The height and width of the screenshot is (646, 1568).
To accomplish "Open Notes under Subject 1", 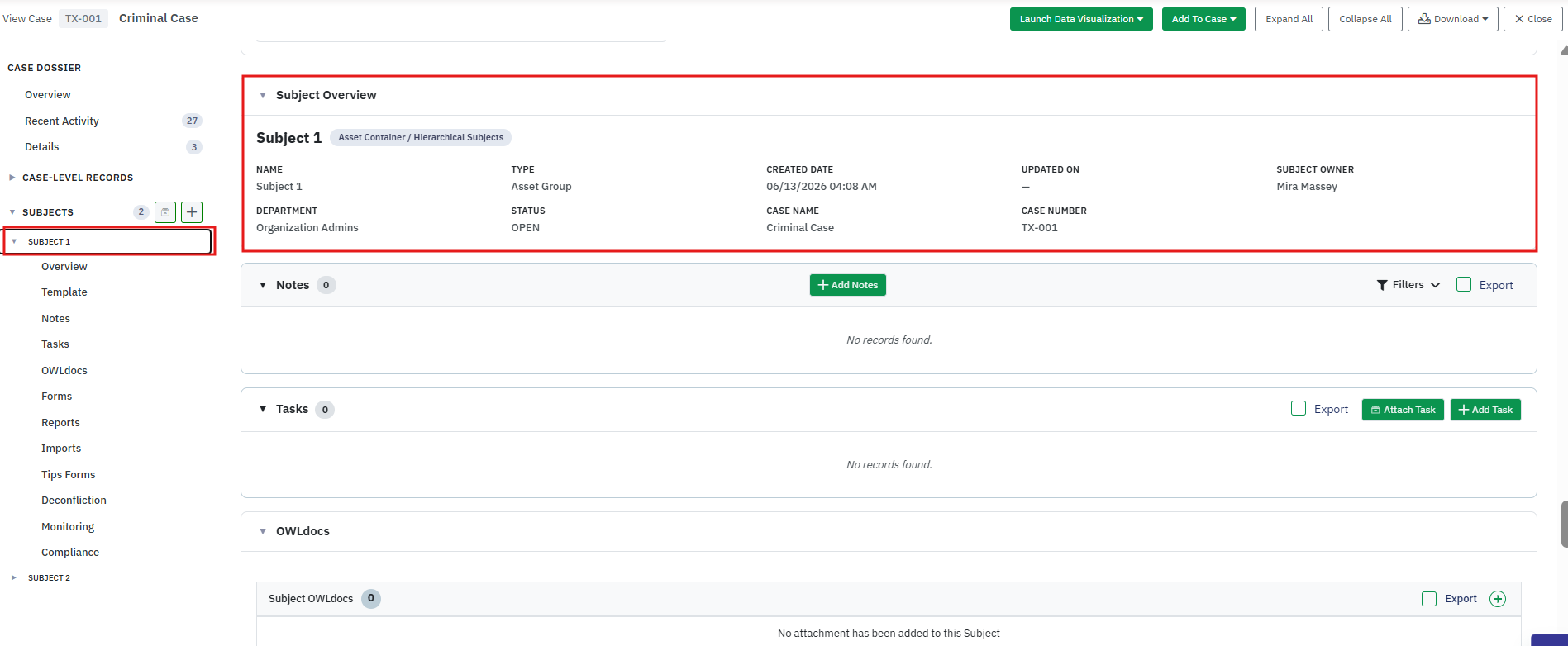I will pos(55,319).
